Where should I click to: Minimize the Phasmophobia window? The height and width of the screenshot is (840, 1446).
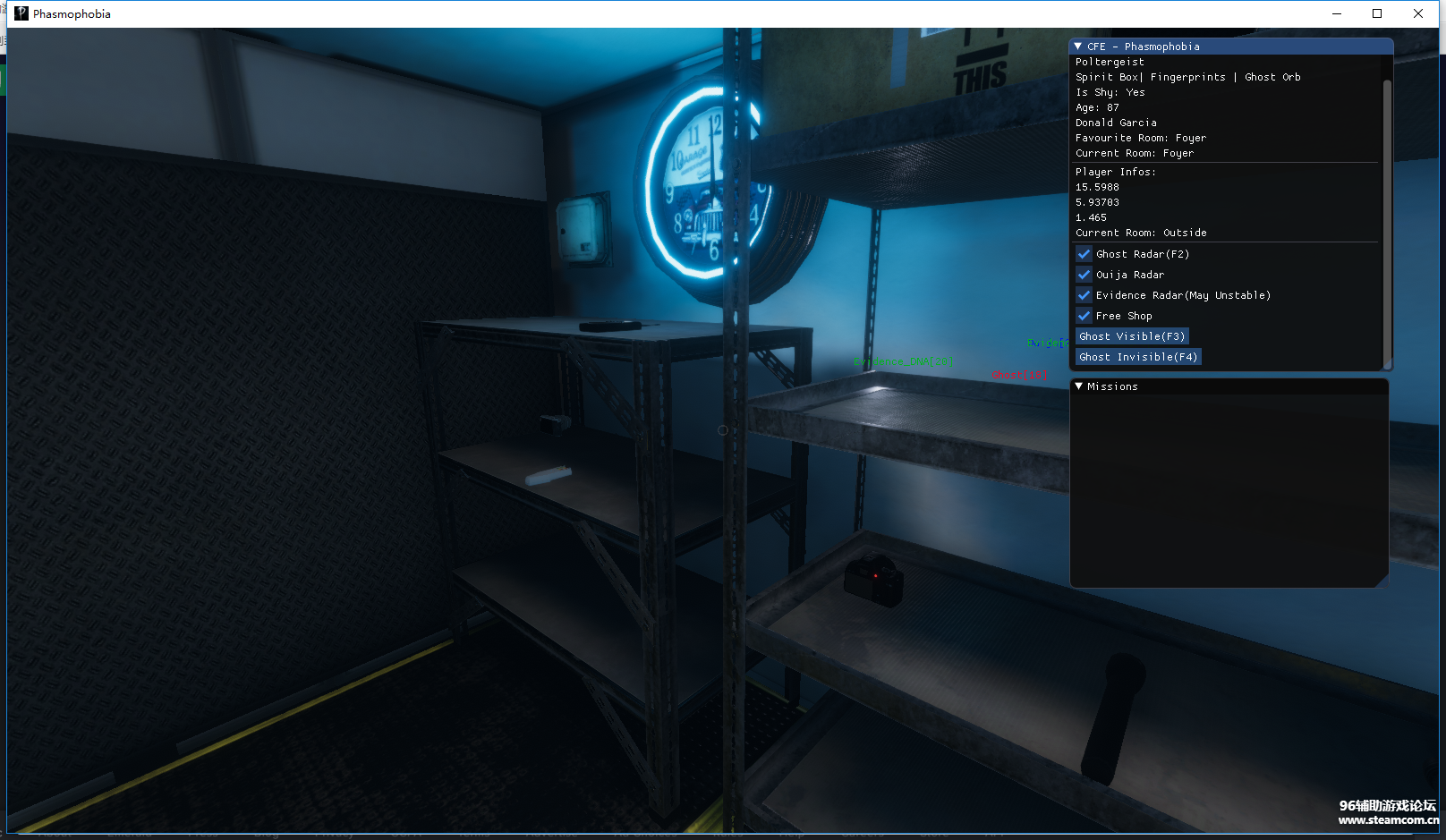[x=1337, y=13]
